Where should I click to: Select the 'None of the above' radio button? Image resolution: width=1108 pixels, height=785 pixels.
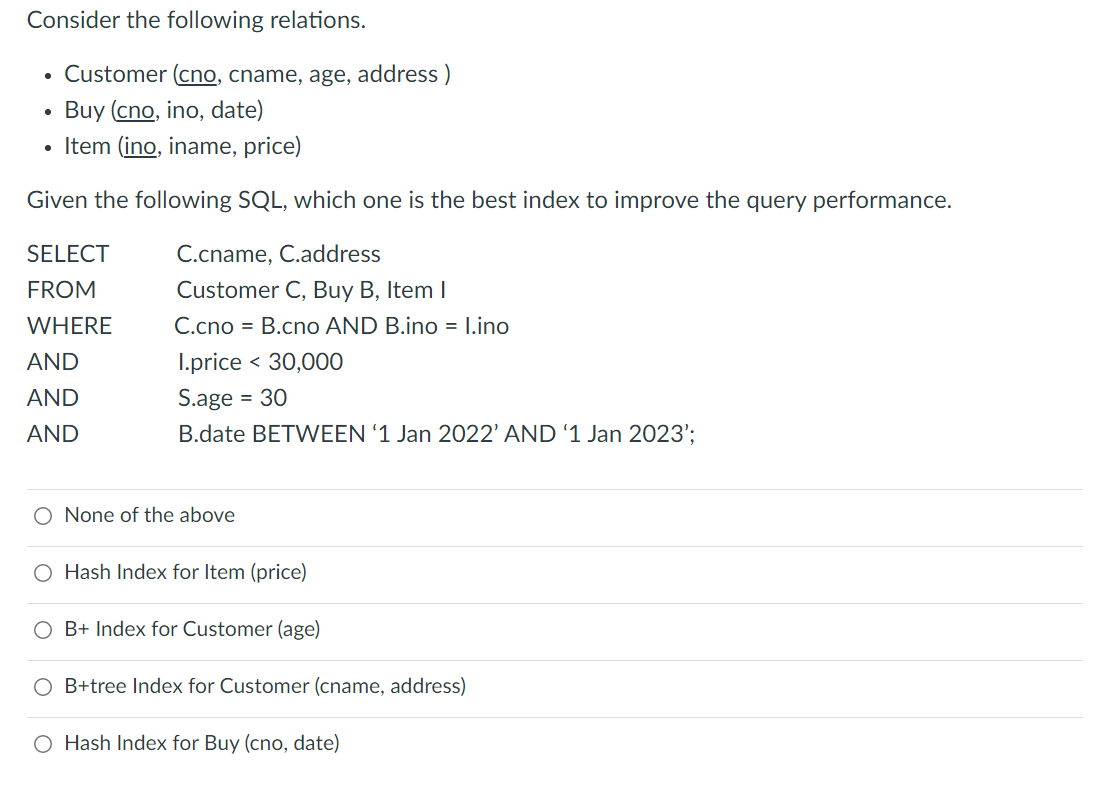pos(43,515)
